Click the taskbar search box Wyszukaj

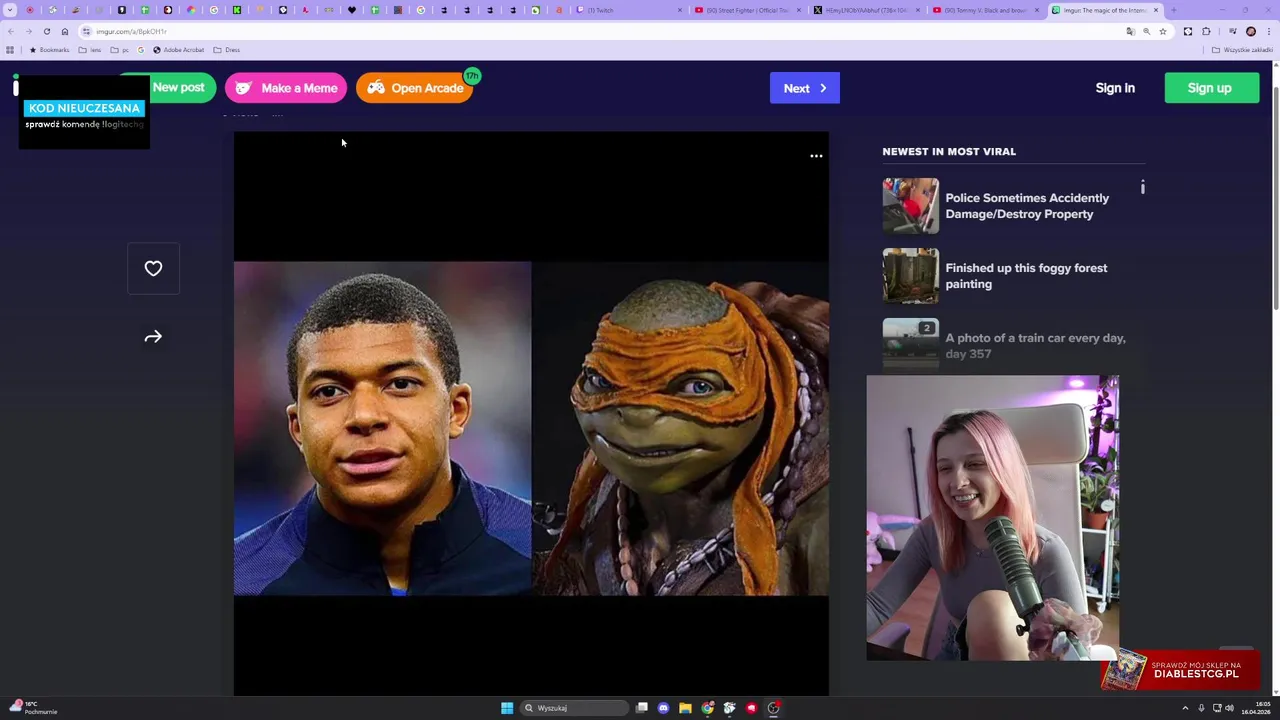coord(575,708)
